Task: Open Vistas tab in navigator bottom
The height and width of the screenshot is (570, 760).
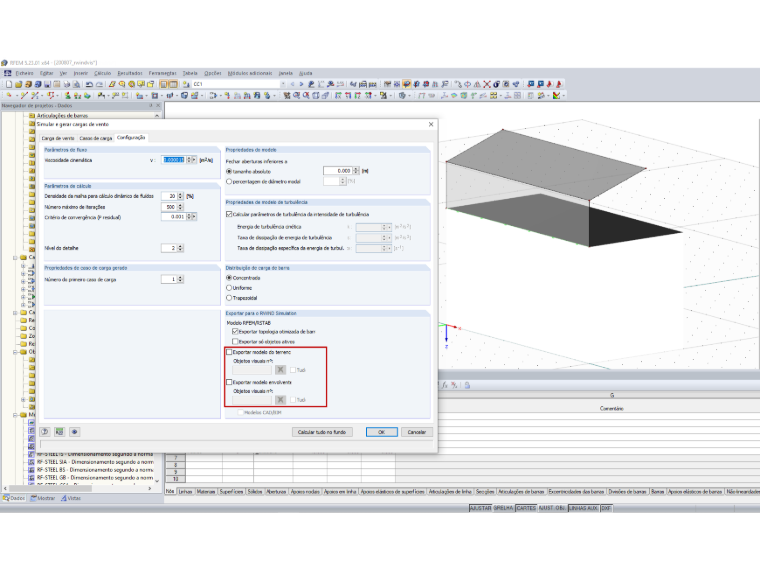Action: pyautogui.click(x=71, y=498)
